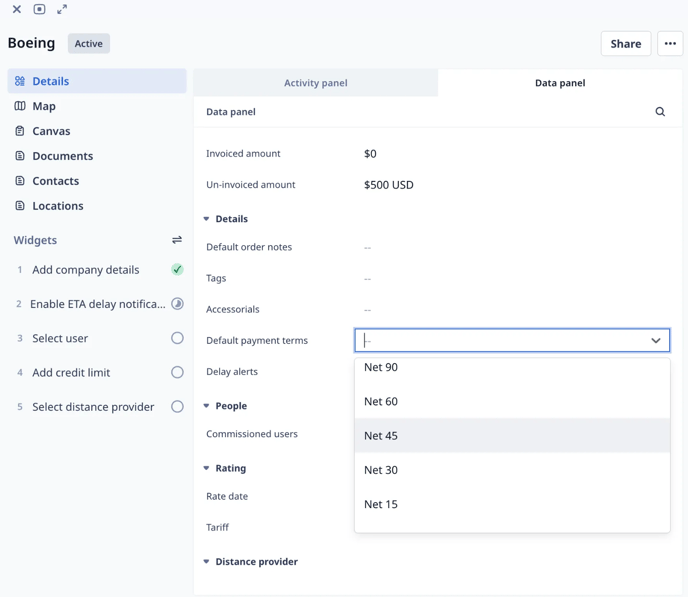
Task: Collapse the People section triangle
Action: [206, 406]
